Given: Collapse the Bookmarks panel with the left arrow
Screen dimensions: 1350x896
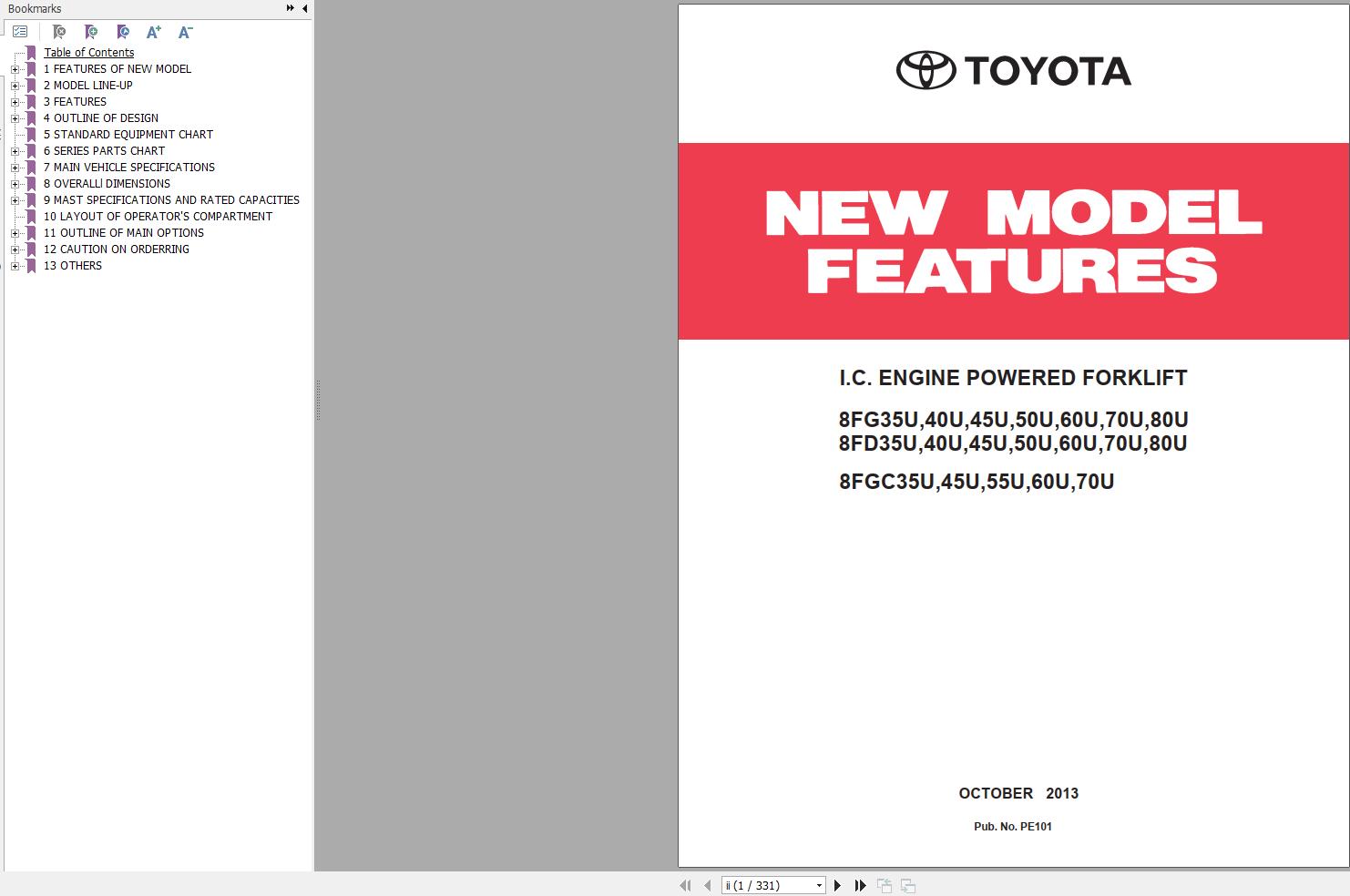Looking at the screenshot, I should [x=305, y=8].
